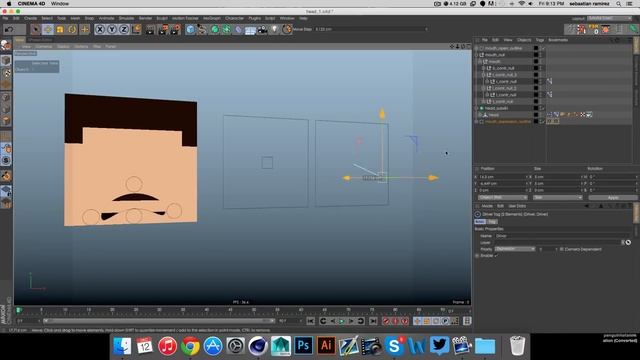Image resolution: width=640 pixels, height=360 pixels.
Task: Toggle enable checkmark of head_splash object
Action: 543,108
